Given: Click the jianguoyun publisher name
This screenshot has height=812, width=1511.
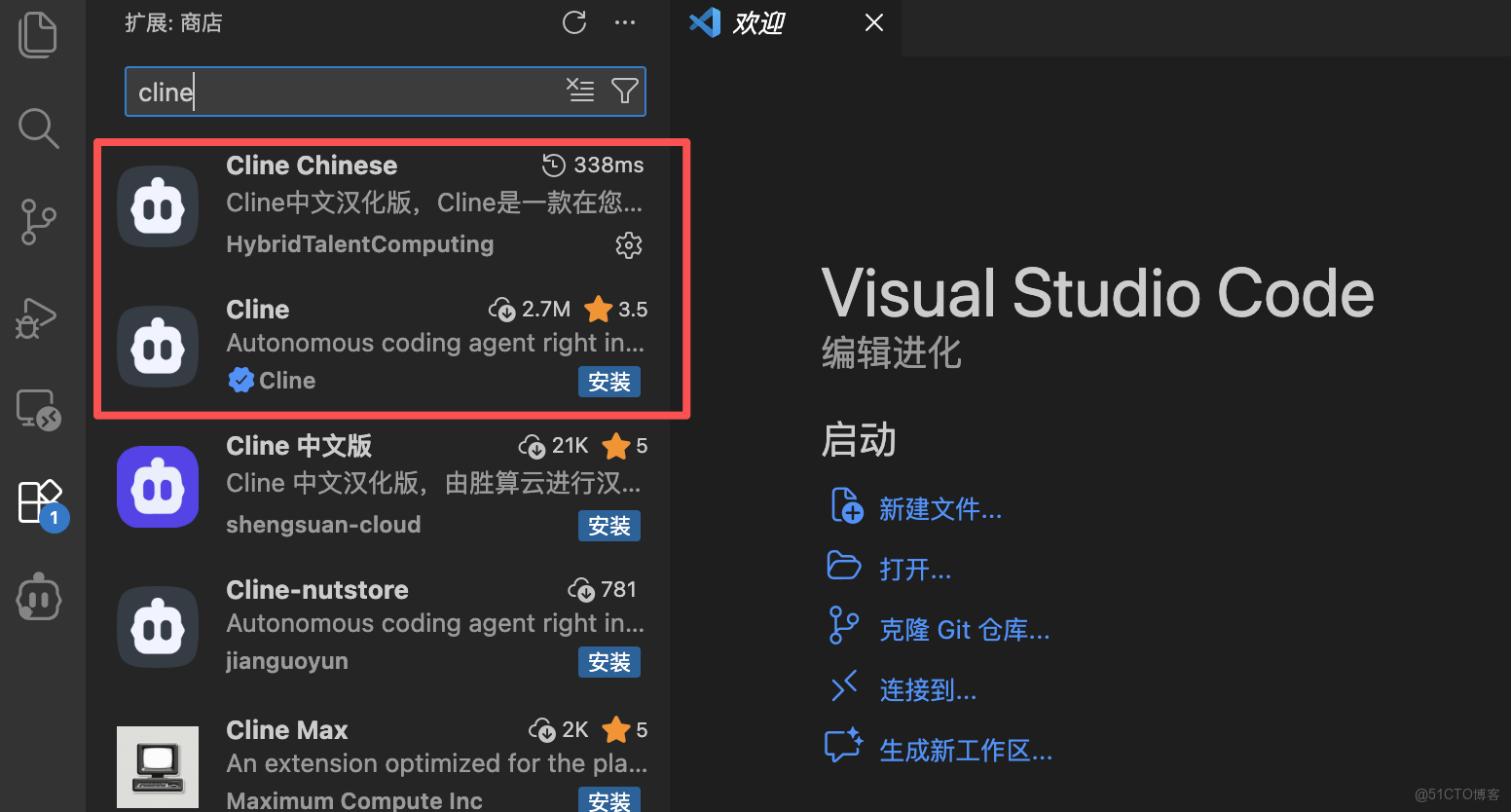Looking at the screenshot, I should [287, 661].
